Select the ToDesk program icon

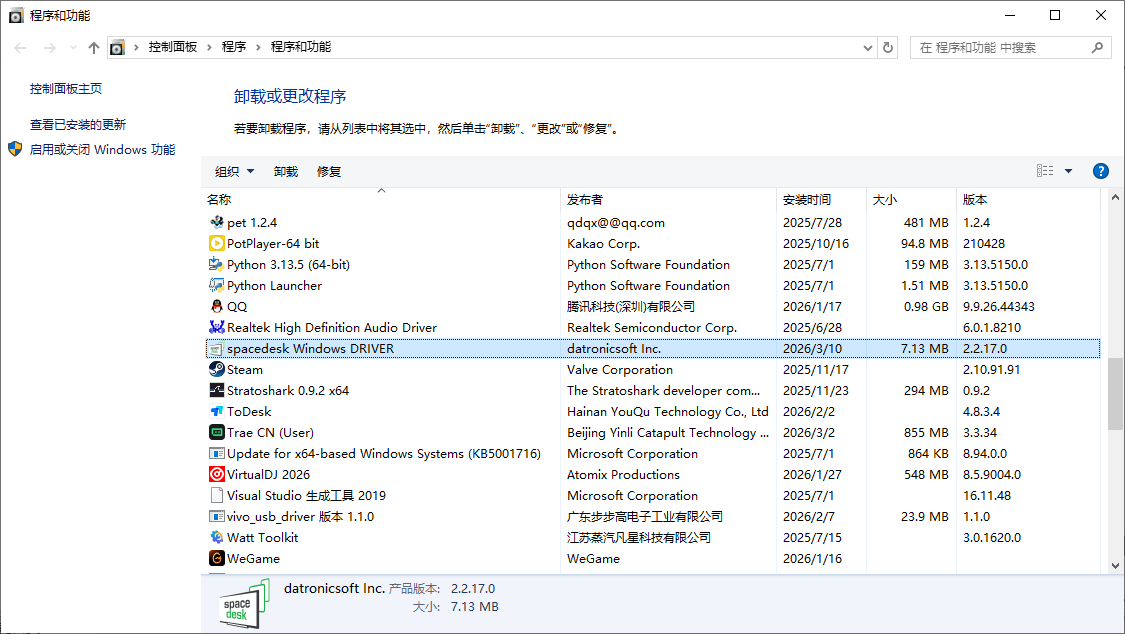[x=216, y=412]
